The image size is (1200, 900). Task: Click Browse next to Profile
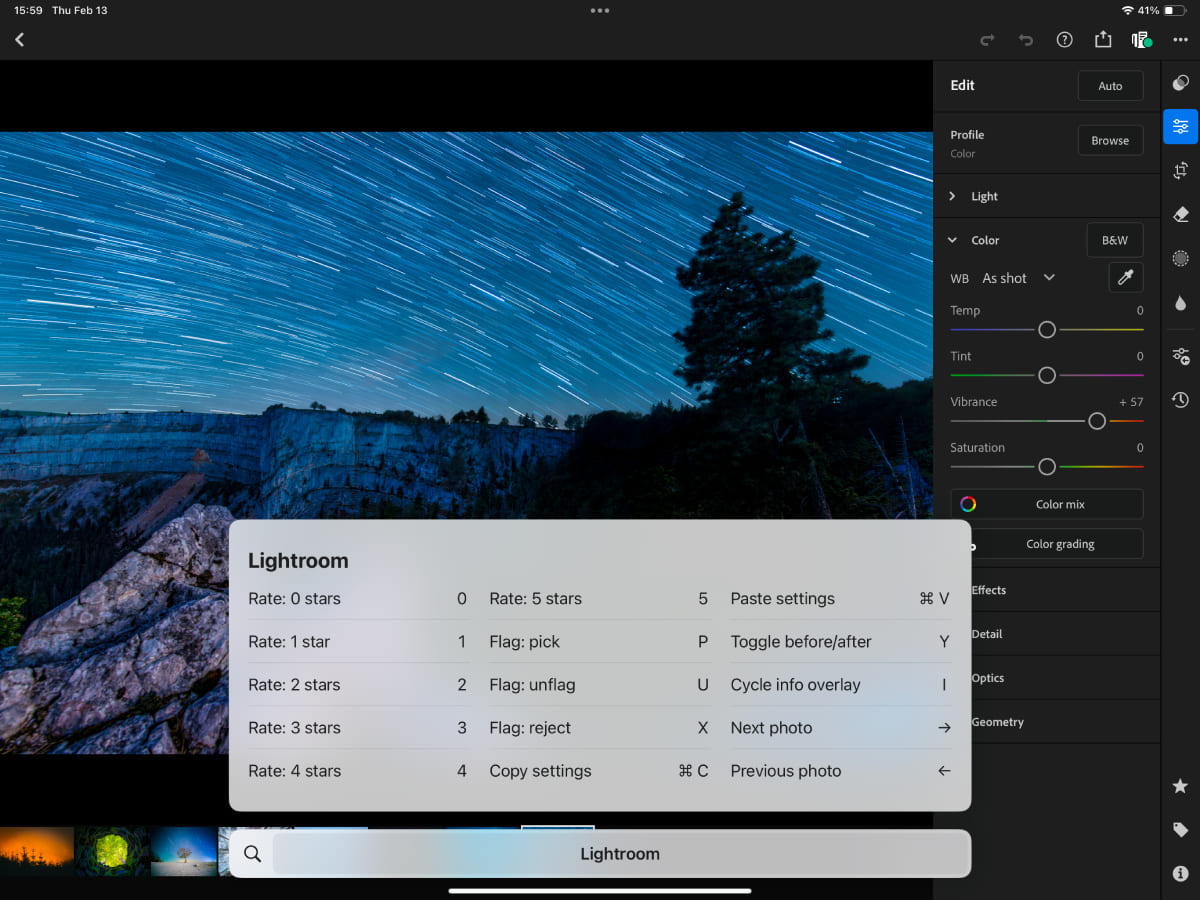[1110, 141]
